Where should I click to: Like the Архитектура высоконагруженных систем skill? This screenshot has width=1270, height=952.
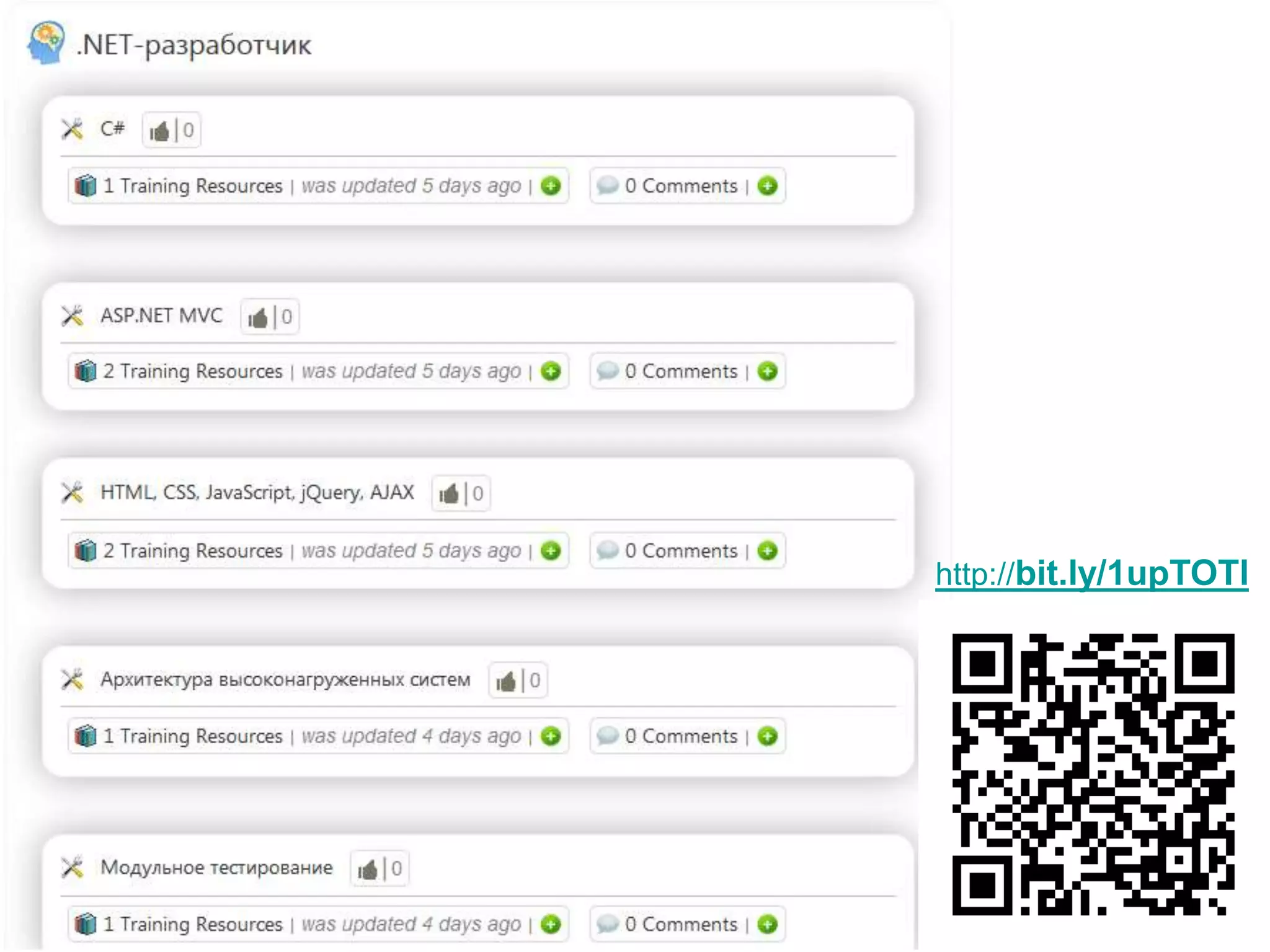(x=506, y=681)
